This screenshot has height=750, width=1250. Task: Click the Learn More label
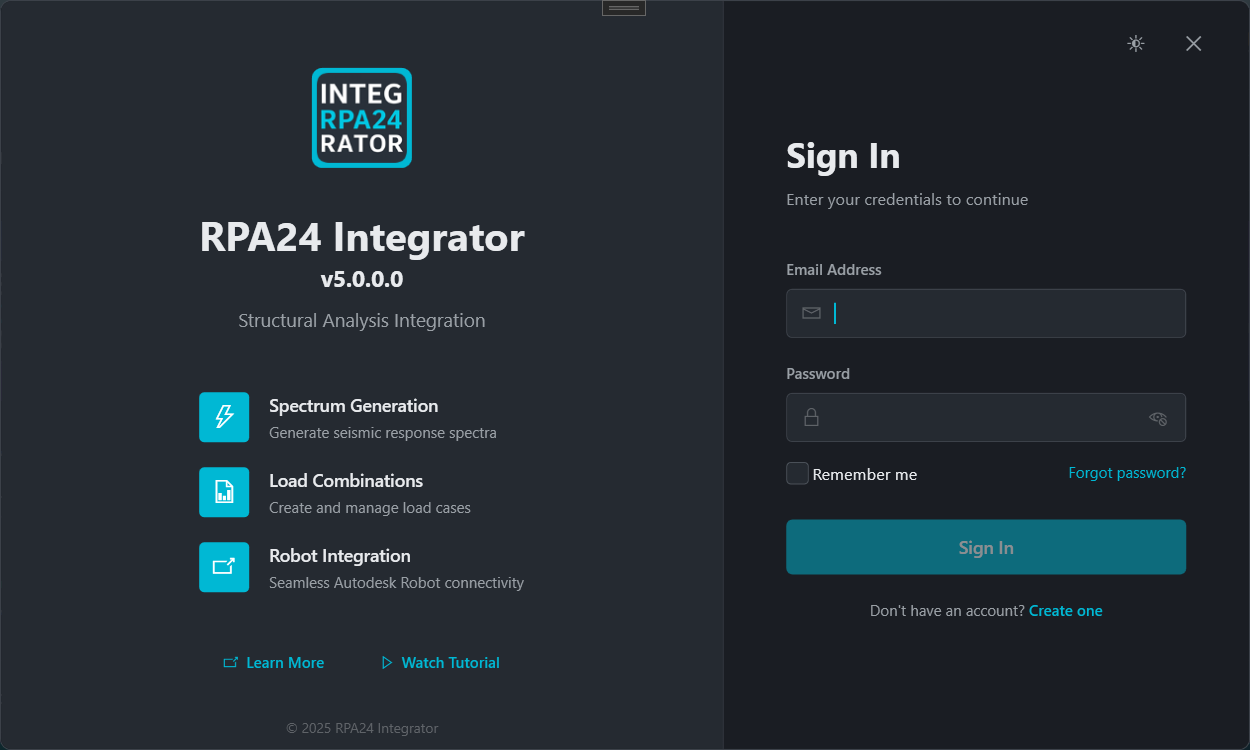284,662
